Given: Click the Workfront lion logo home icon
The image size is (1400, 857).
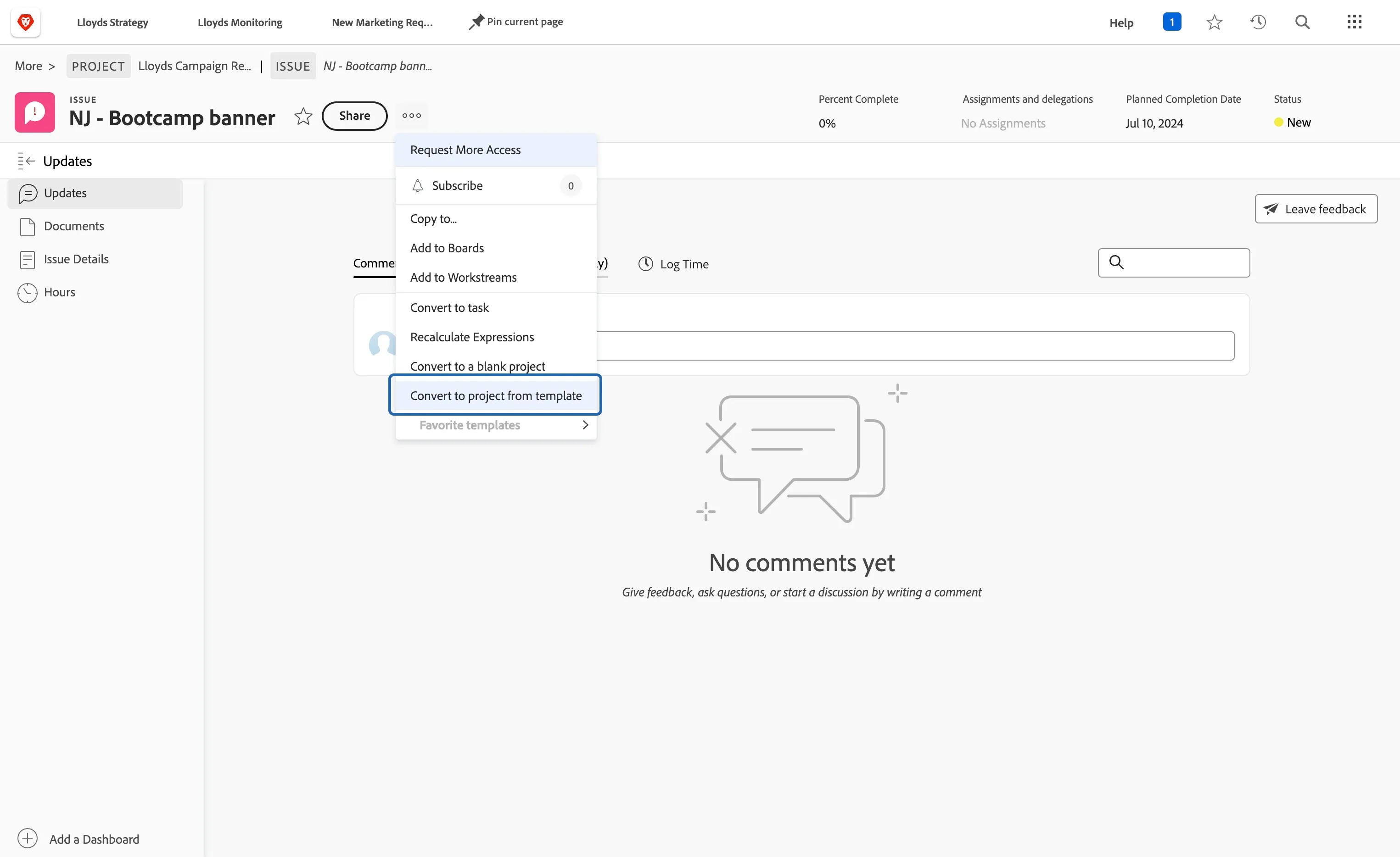Looking at the screenshot, I should (26, 22).
